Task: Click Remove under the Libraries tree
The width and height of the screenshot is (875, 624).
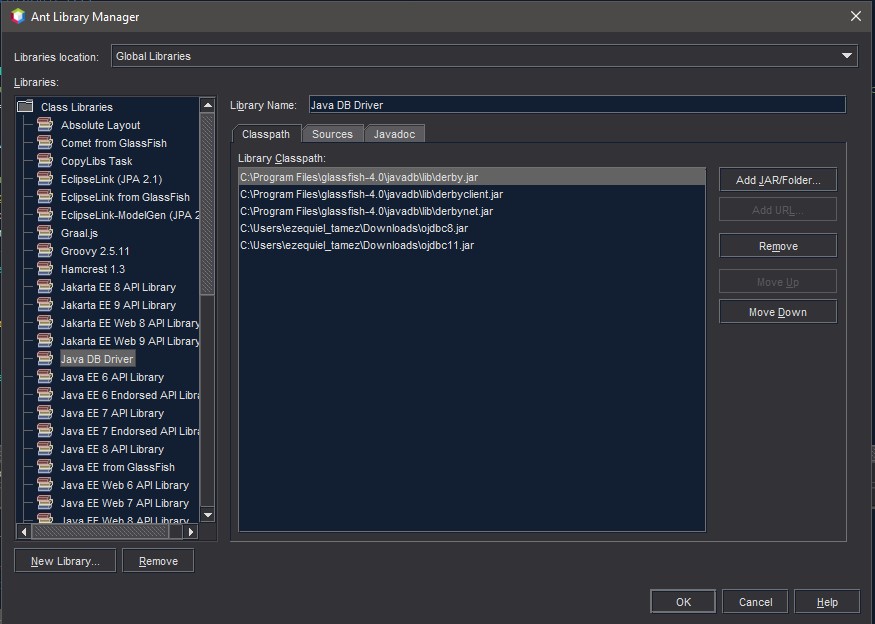Action: 158,561
